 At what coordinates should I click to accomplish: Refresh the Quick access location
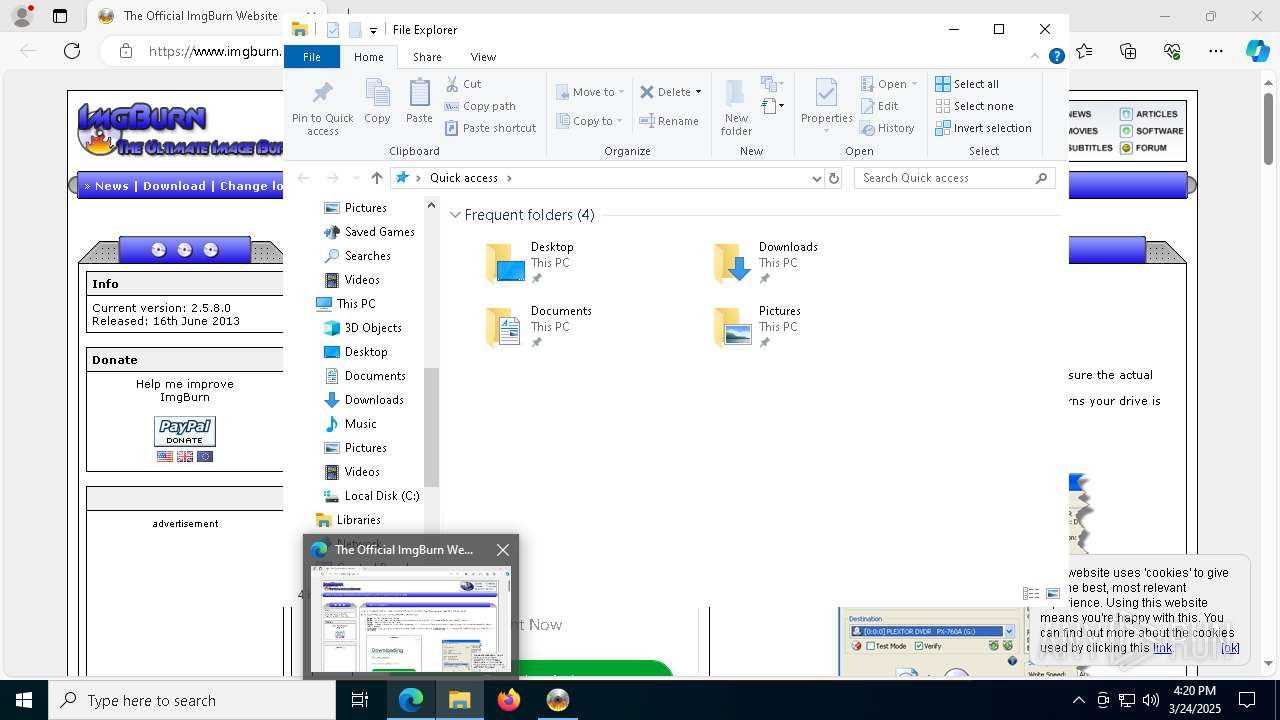pyautogui.click(x=834, y=178)
